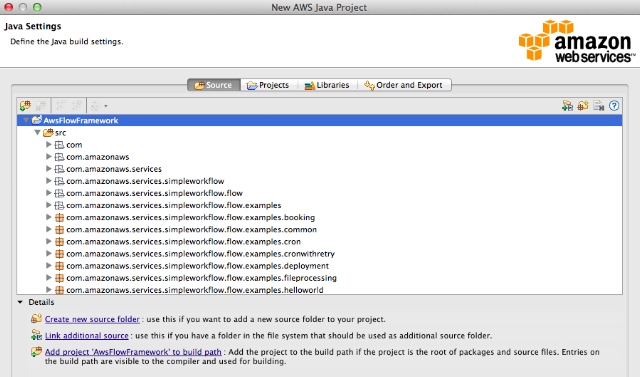Click the green zoom window button
Image resolution: width=640 pixels, height=377 pixels.
click(x=37, y=7)
